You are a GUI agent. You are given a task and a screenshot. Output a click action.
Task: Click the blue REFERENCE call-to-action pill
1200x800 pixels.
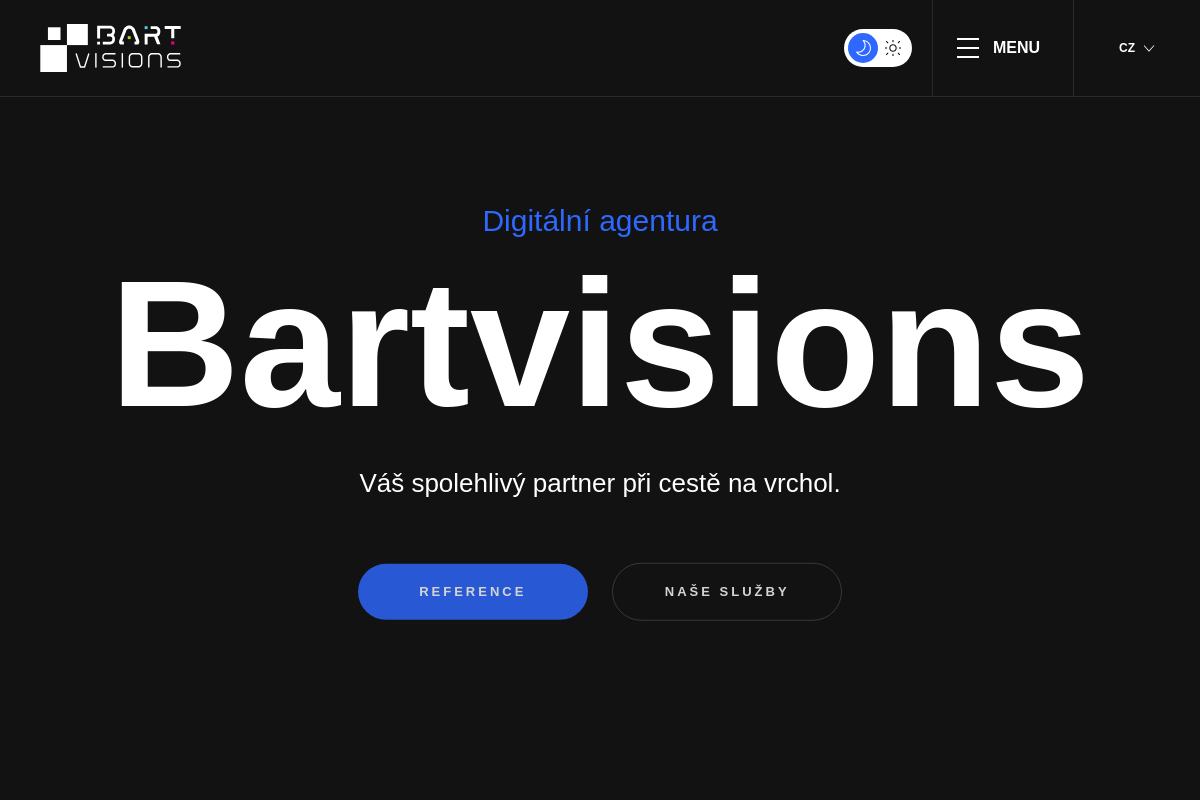point(472,591)
